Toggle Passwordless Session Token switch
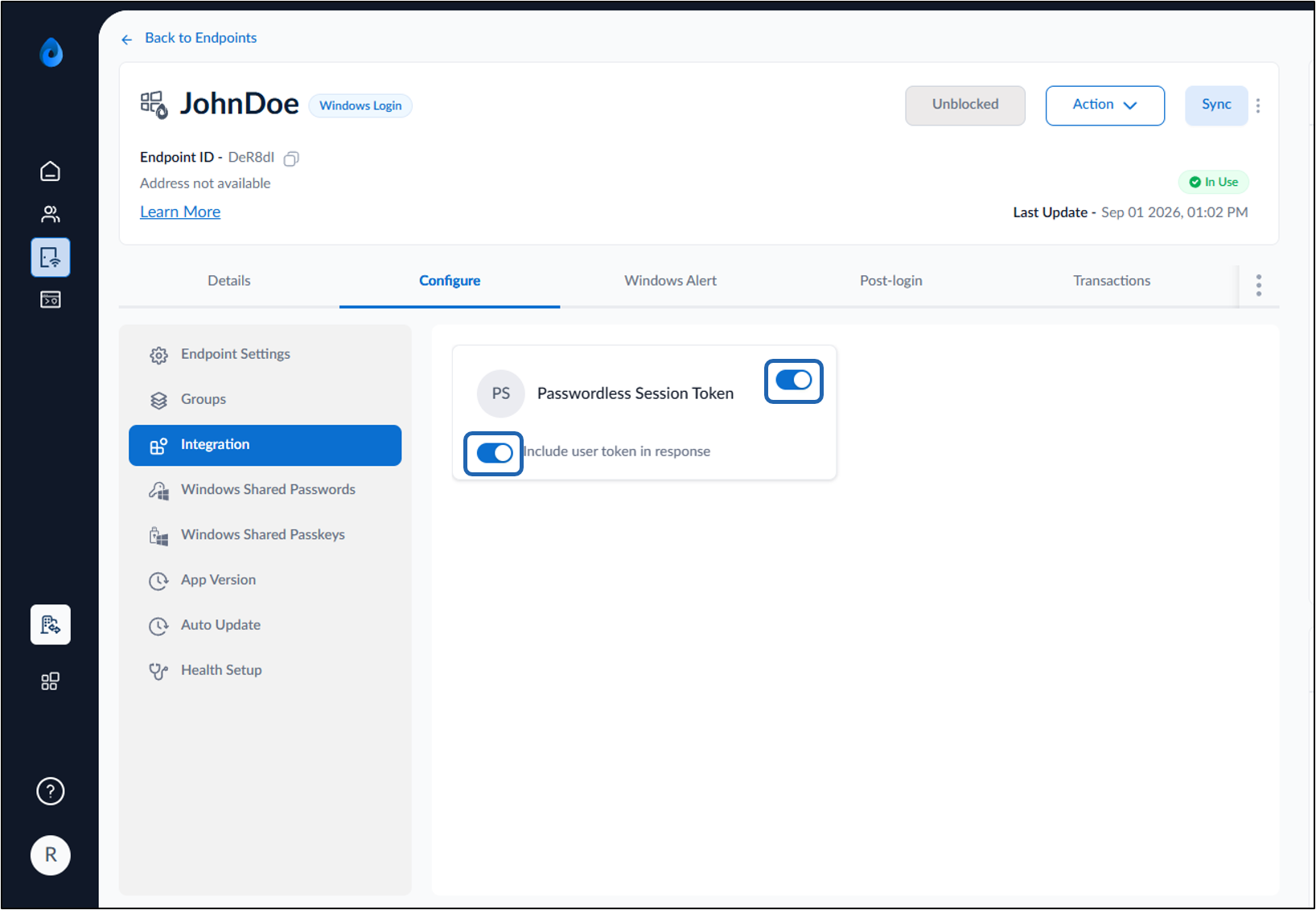Image resolution: width=1316 pixels, height=910 pixels. pyautogui.click(x=793, y=381)
